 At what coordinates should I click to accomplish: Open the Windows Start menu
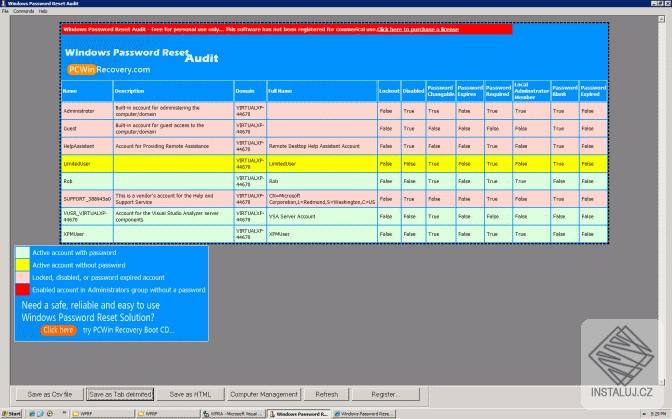[x=12, y=414]
